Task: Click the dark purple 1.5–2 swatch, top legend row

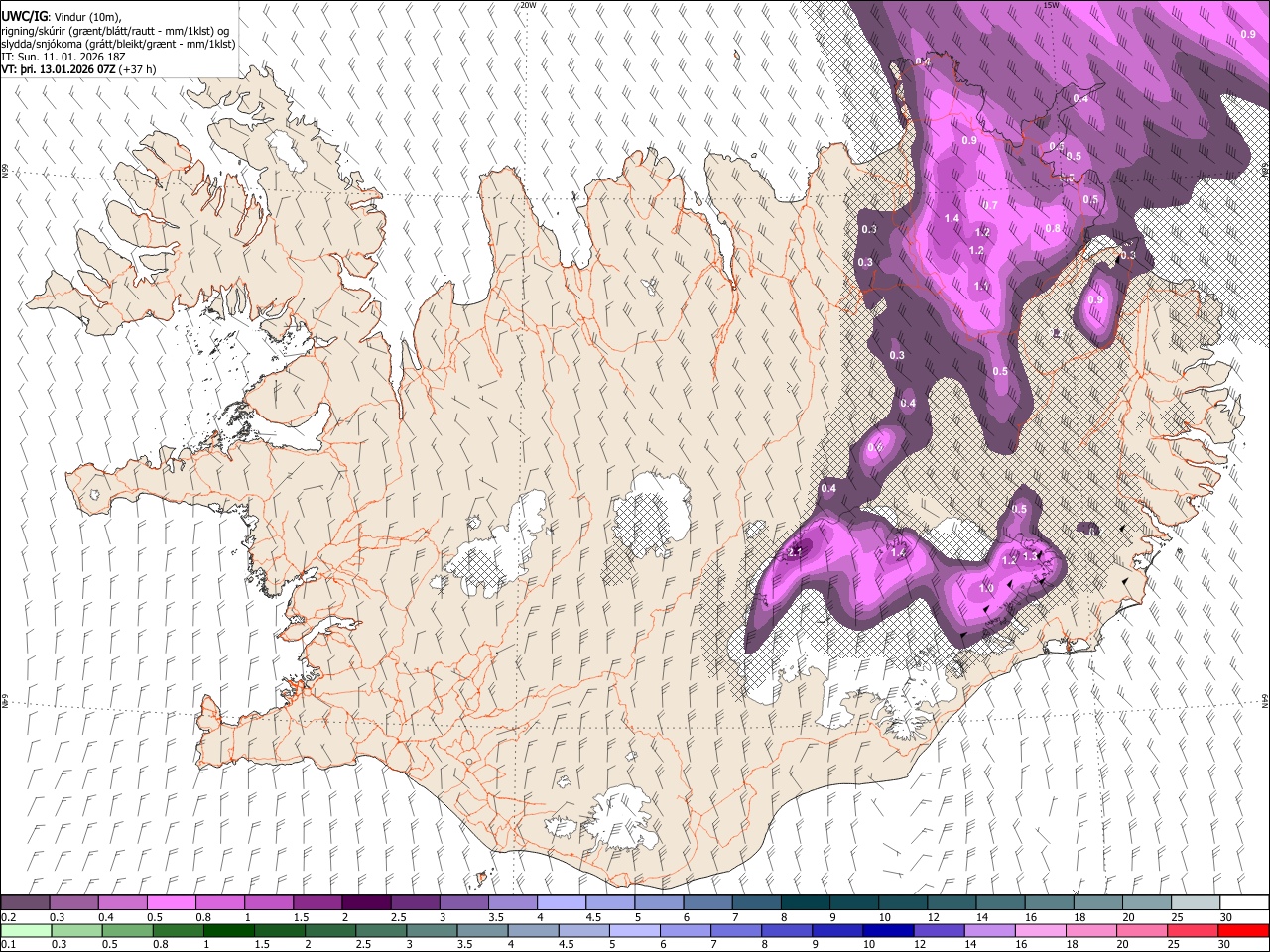Action: (317, 902)
